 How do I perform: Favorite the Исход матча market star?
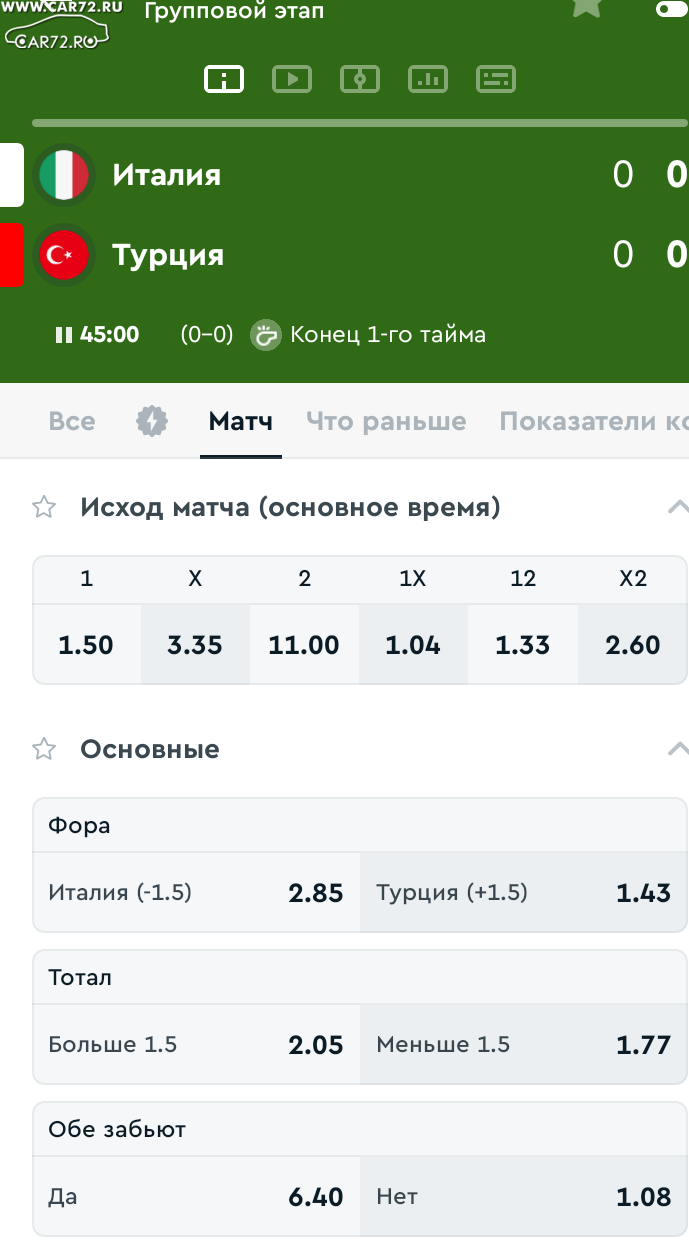point(44,507)
